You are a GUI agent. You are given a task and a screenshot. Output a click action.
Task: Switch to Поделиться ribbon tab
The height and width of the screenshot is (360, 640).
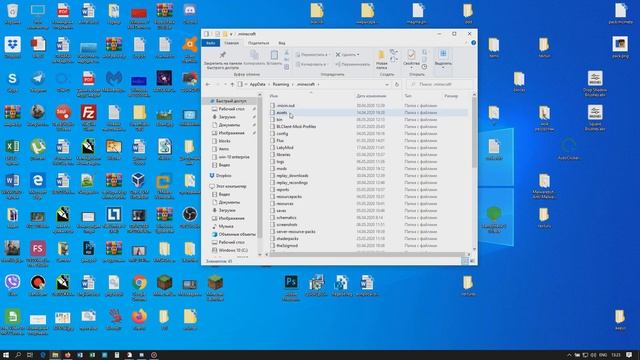[x=258, y=43]
